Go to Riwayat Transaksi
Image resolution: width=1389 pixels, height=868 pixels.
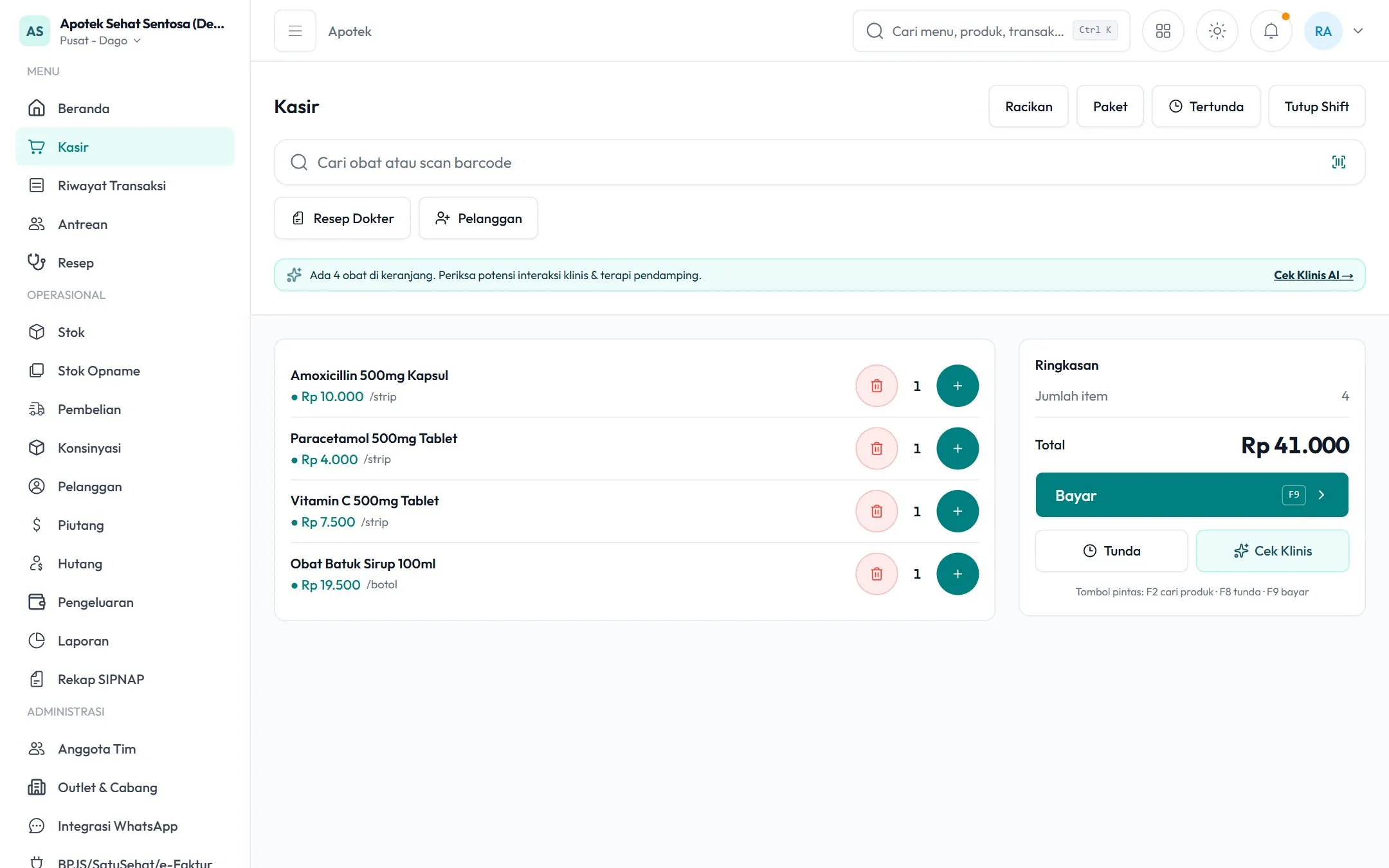coord(125,185)
